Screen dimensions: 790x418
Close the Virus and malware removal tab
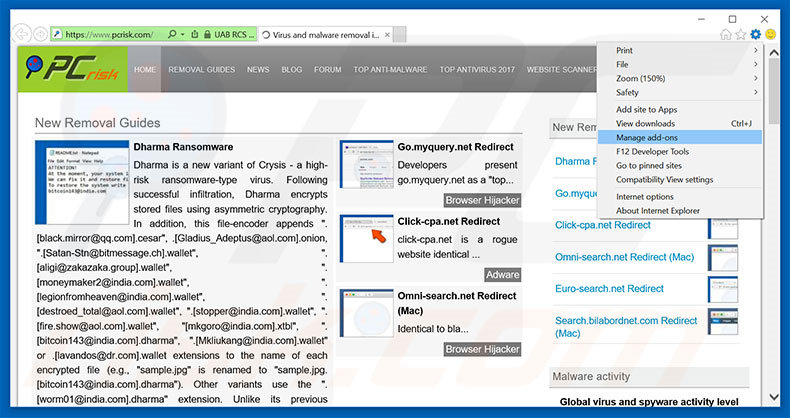click(x=387, y=35)
